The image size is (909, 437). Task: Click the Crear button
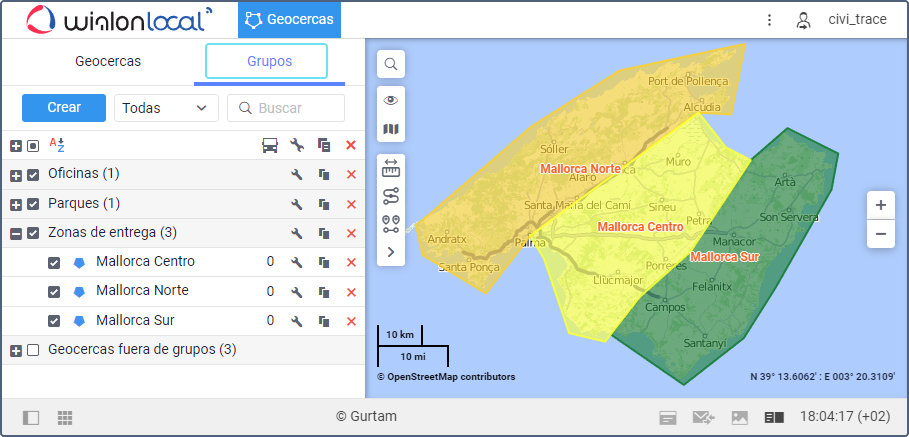[x=64, y=108]
